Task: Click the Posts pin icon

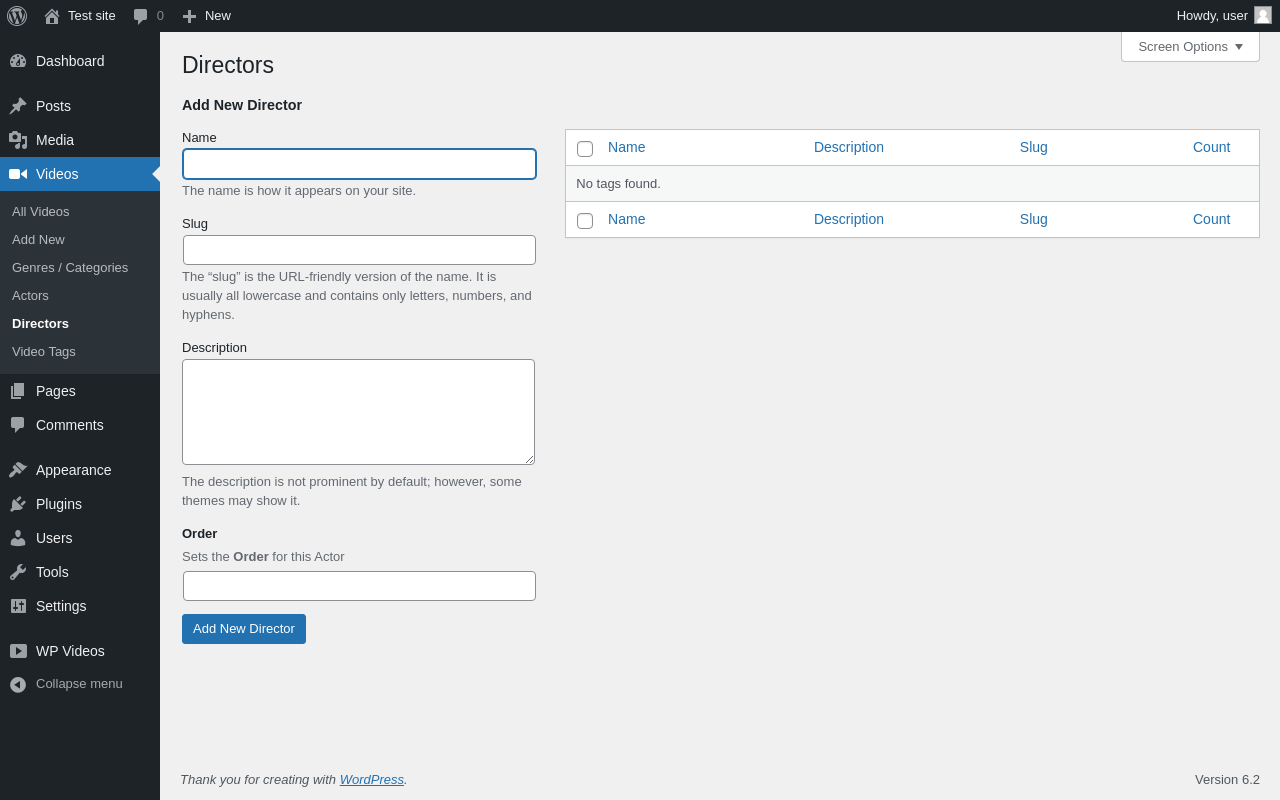Action: point(18,106)
